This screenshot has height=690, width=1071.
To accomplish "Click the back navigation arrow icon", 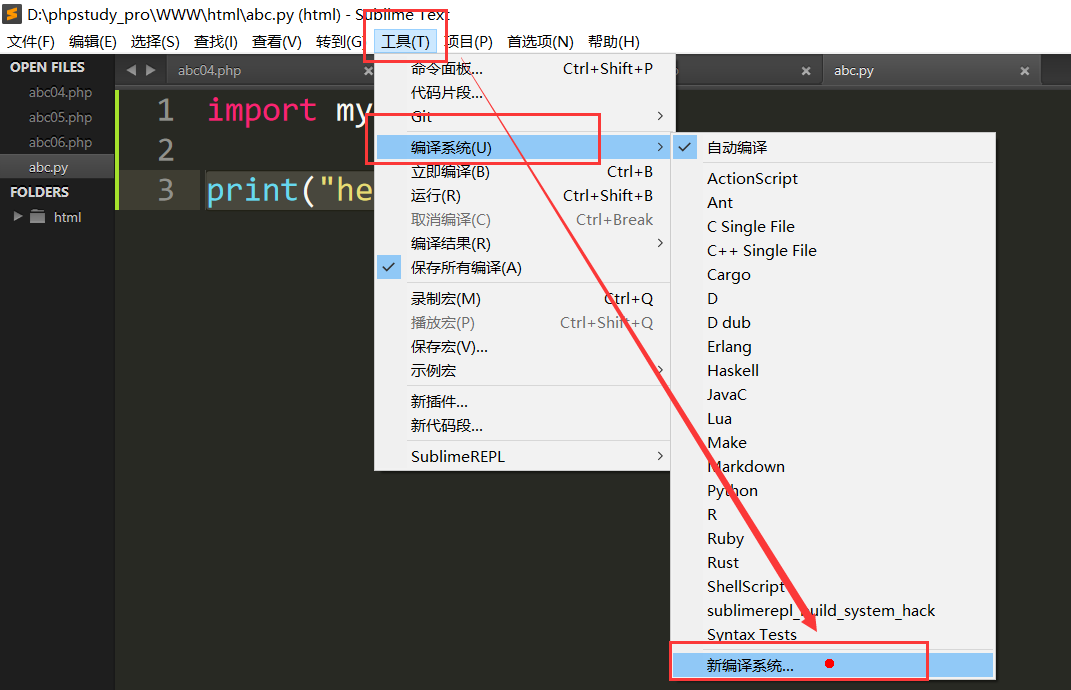I will pyautogui.click(x=131, y=69).
